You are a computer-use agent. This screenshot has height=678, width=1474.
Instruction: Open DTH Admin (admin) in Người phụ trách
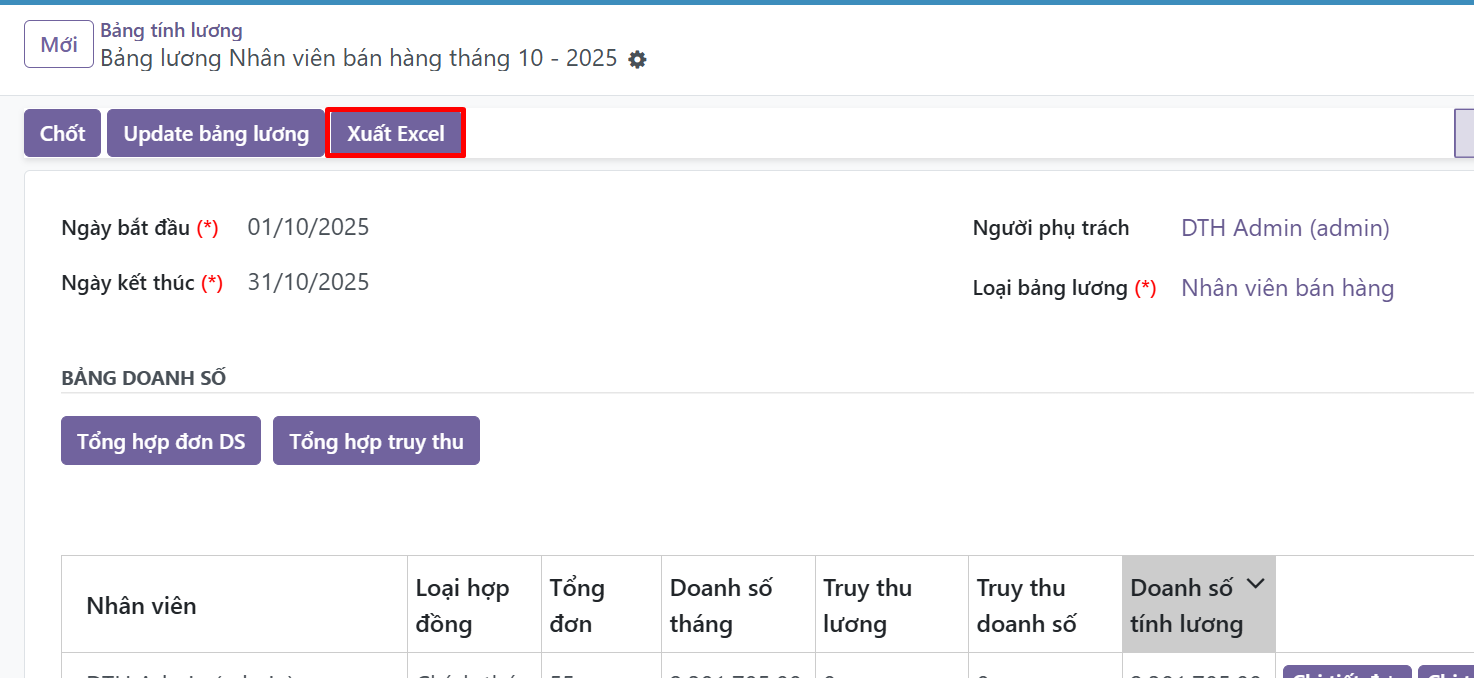pyautogui.click(x=1285, y=228)
